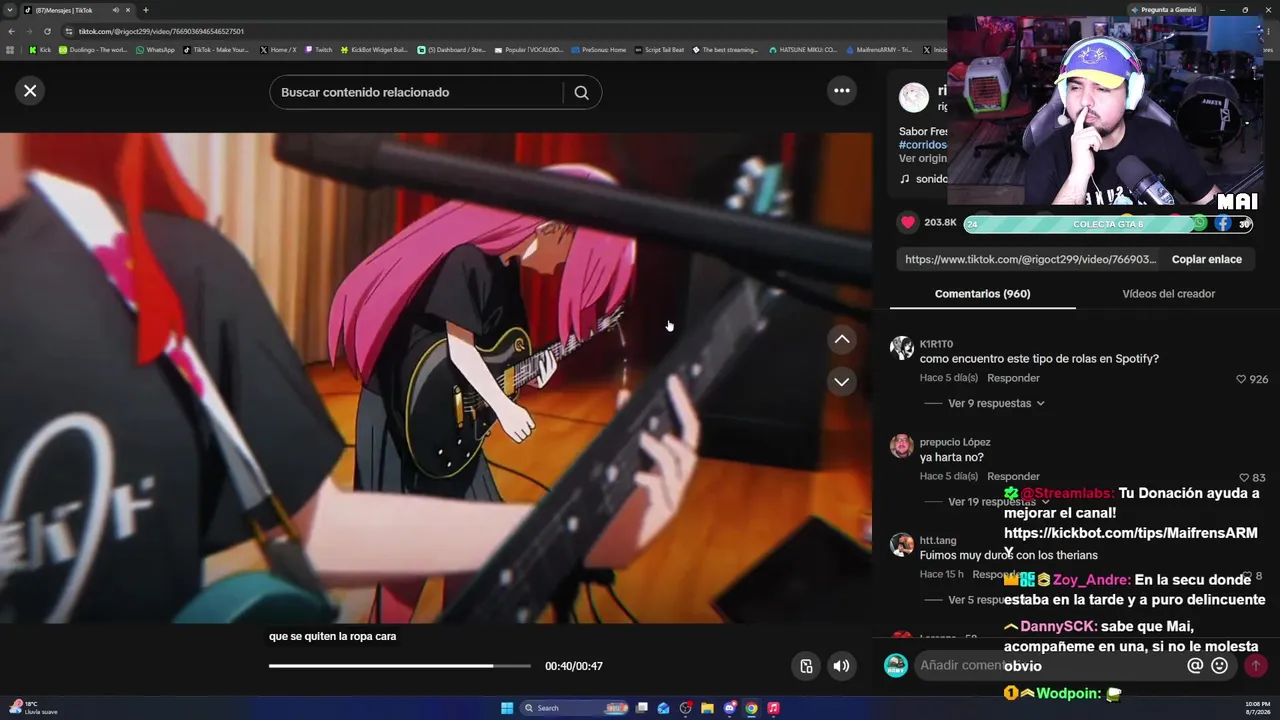This screenshot has height=720, width=1280.
Task: Reply to prepucio López's comment with Responder
Action: (1013, 476)
